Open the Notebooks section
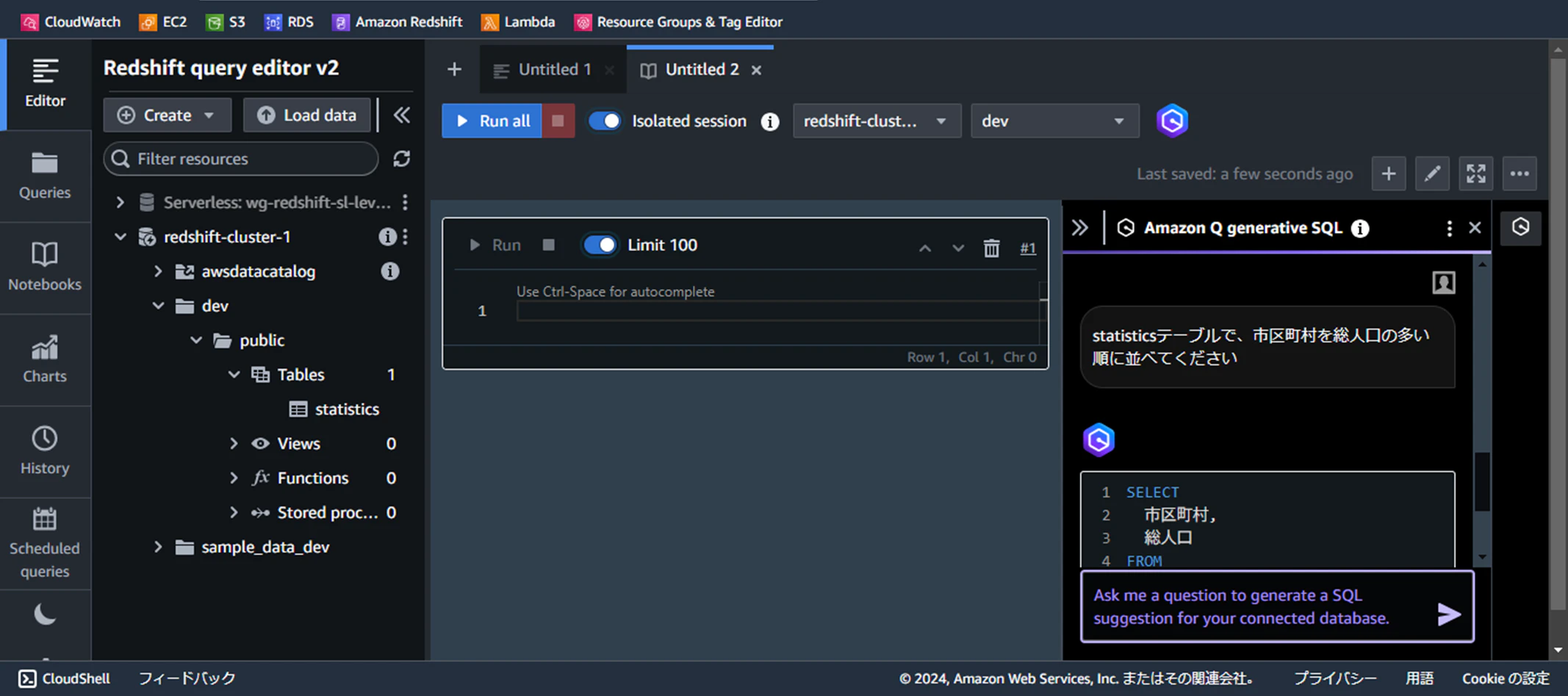The width and height of the screenshot is (1568, 696). click(45, 268)
